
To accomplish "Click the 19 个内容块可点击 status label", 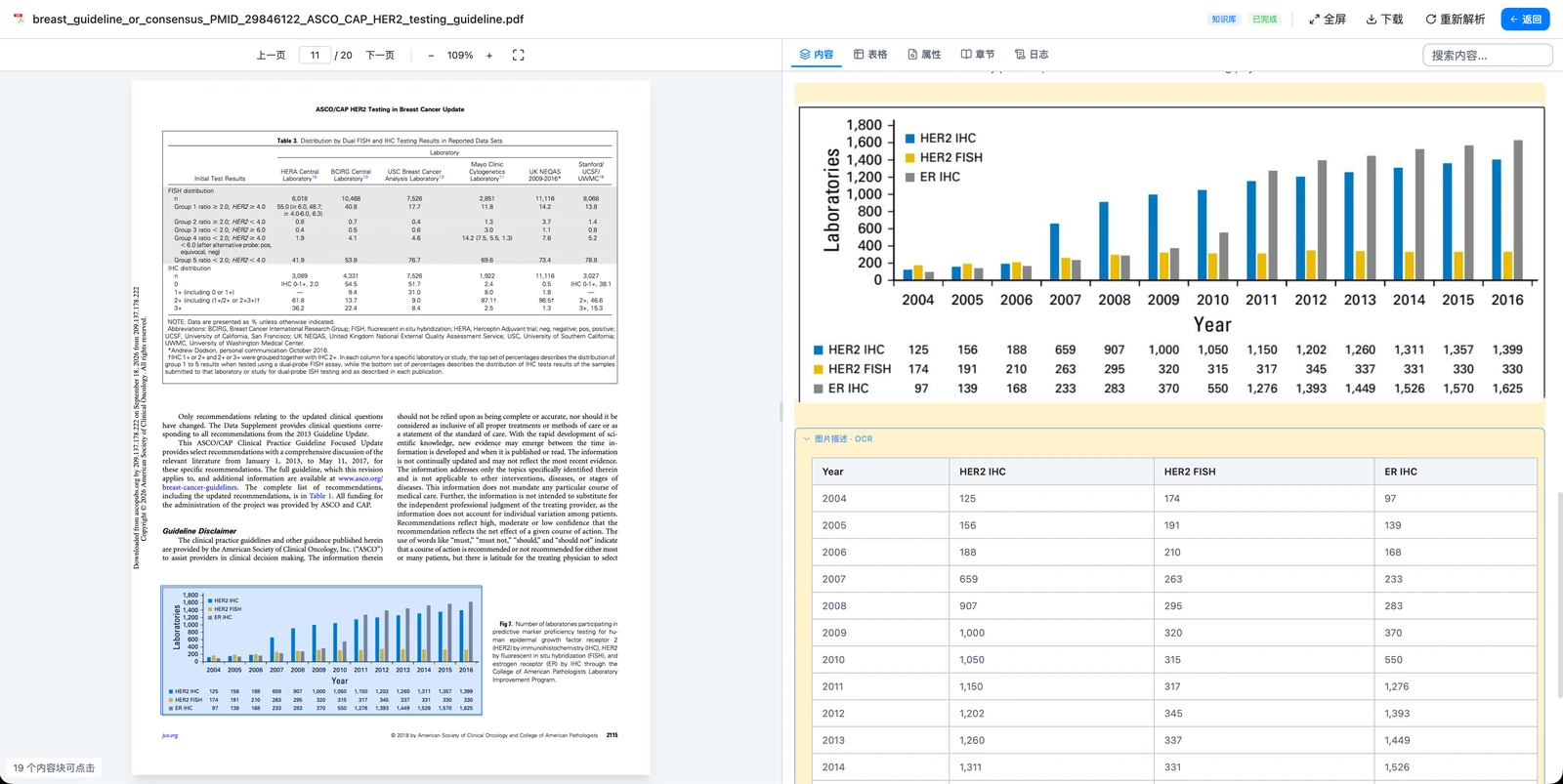I will pyautogui.click(x=54, y=768).
